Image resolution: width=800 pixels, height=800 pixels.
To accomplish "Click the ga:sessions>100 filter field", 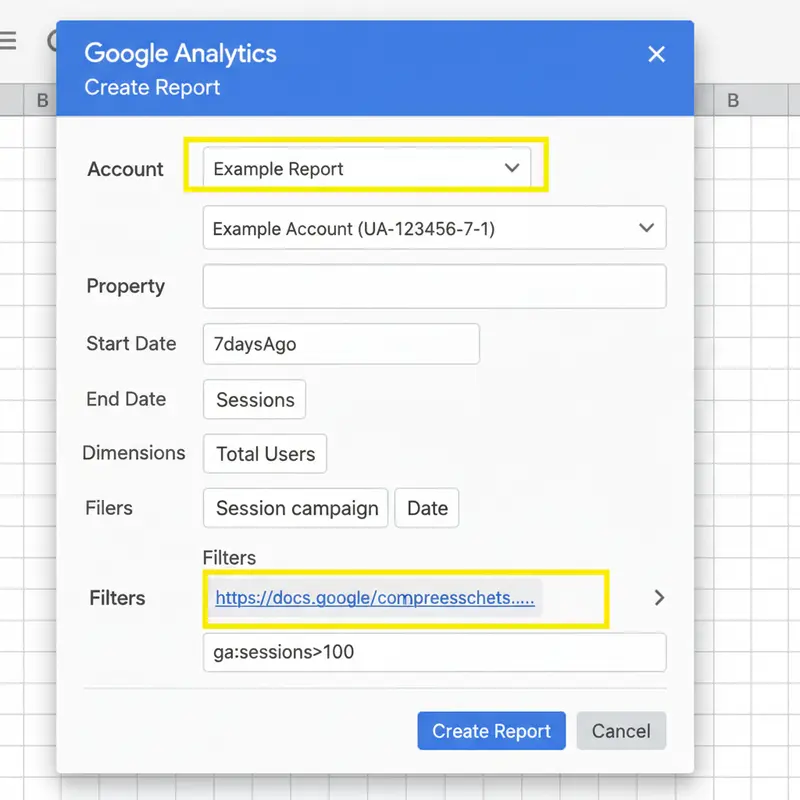I will coord(434,653).
